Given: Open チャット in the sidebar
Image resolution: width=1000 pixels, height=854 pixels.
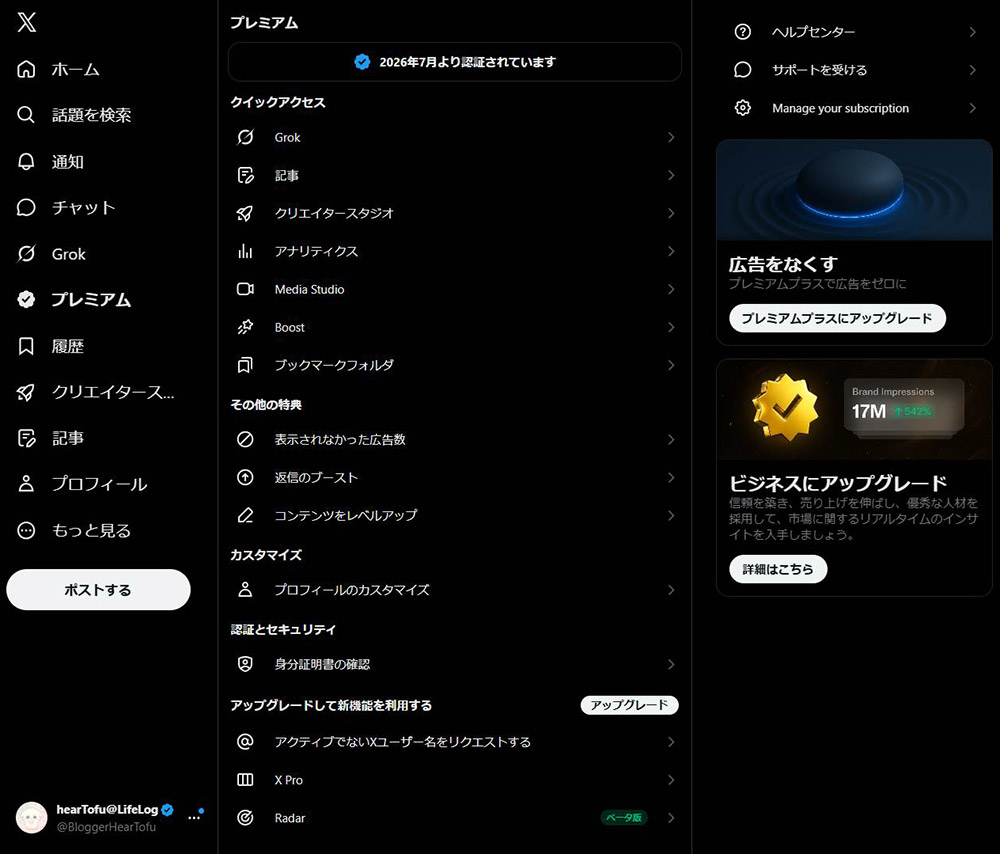Looking at the screenshot, I should coord(84,207).
